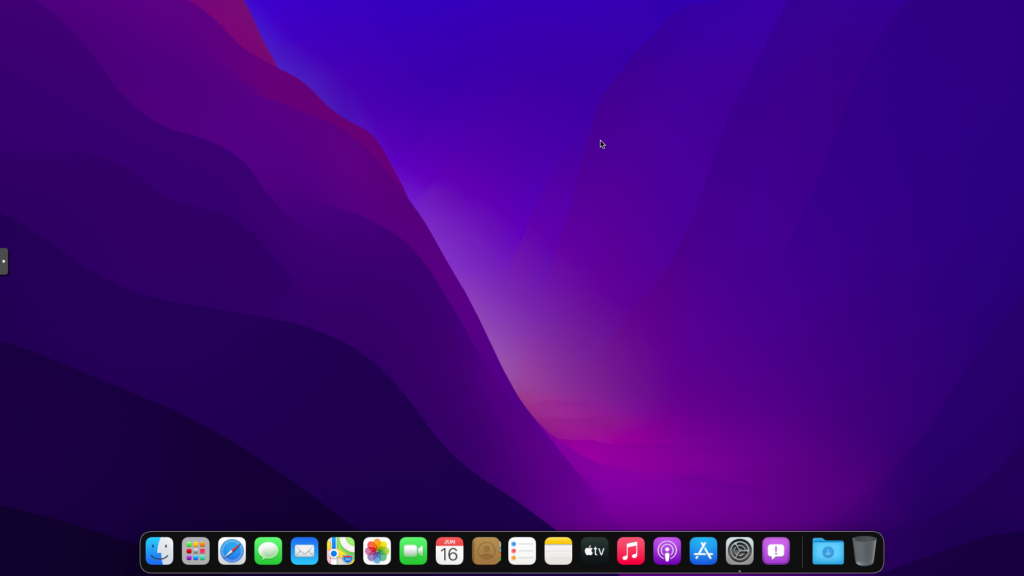This screenshot has height=576, width=1024.
Task: Expand the side panel arrow tab
Action: pos(4,261)
